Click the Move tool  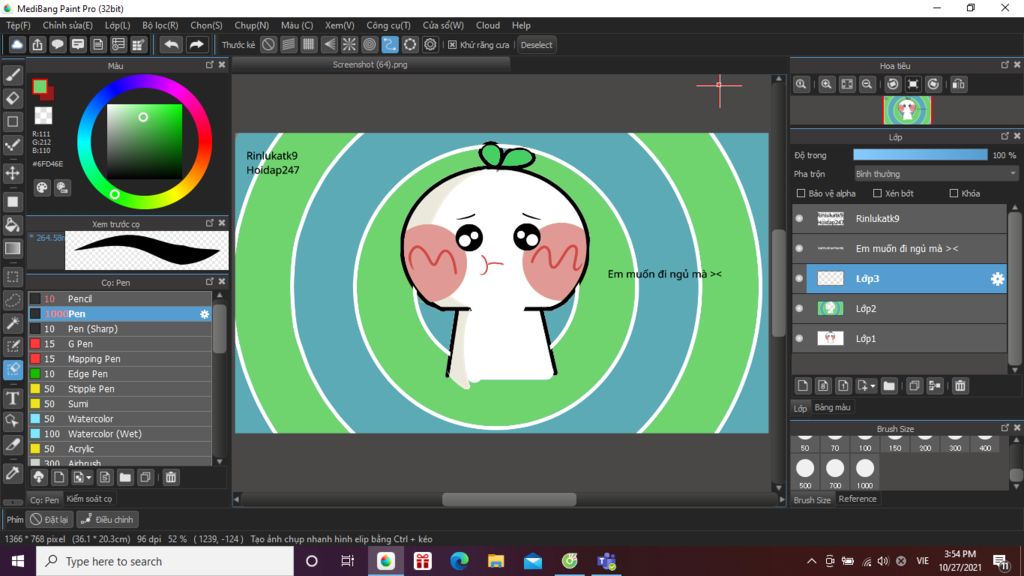click(13, 173)
